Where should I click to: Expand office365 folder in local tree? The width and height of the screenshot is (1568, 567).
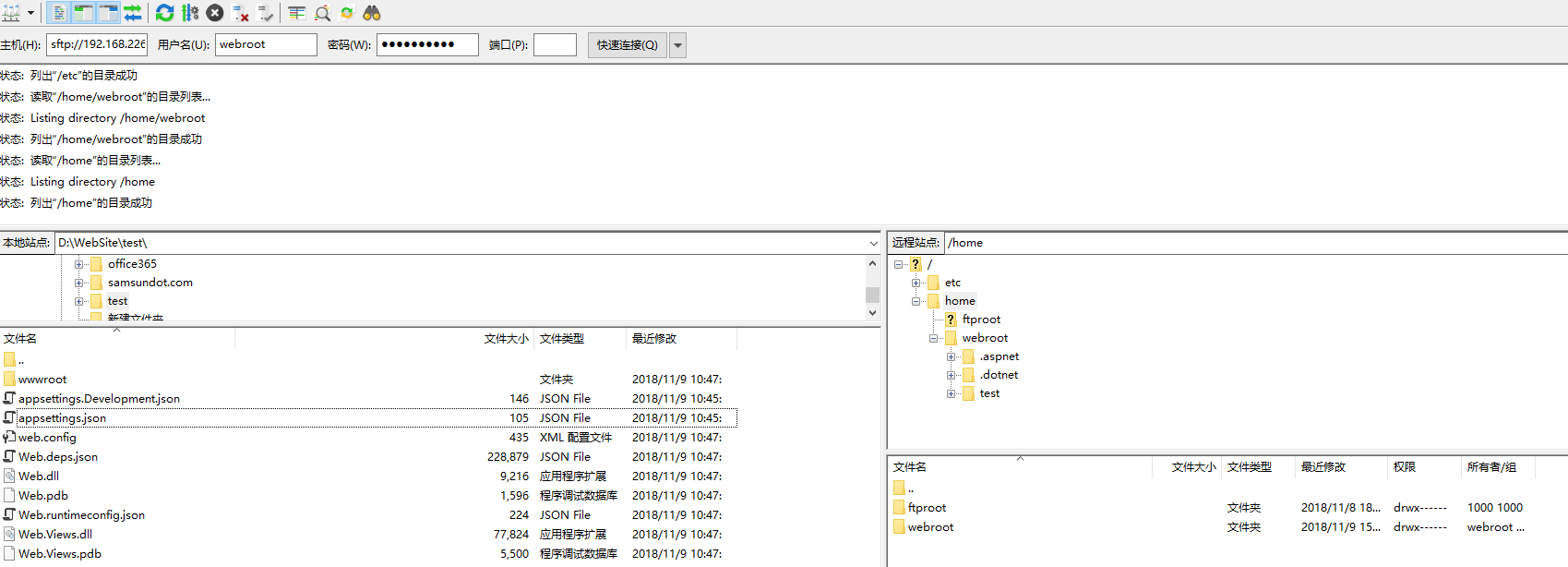click(x=78, y=264)
